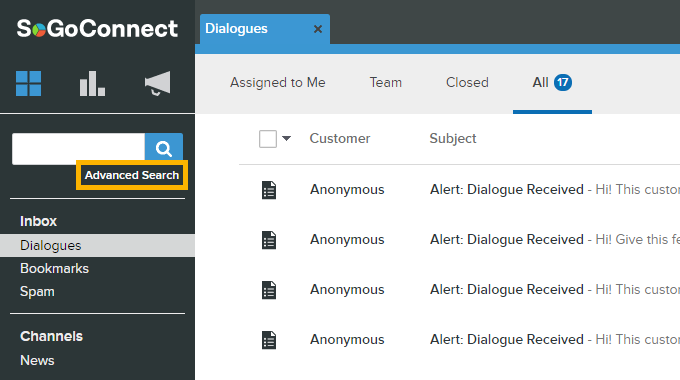
Task: Open the Advanced Search link
Action: 132,175
